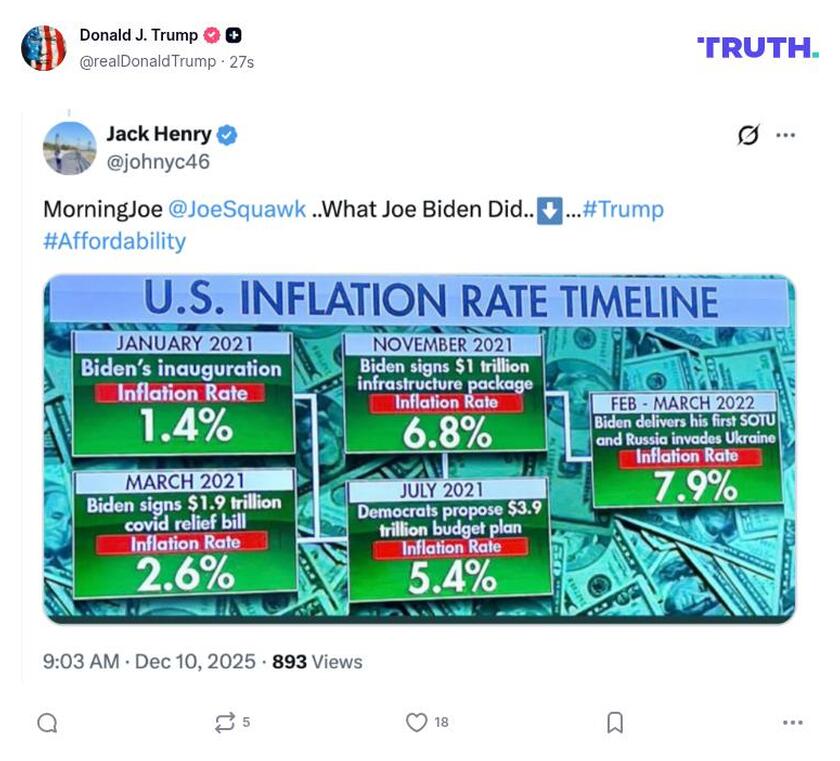Open the #Affordability hashtag link

114,240
